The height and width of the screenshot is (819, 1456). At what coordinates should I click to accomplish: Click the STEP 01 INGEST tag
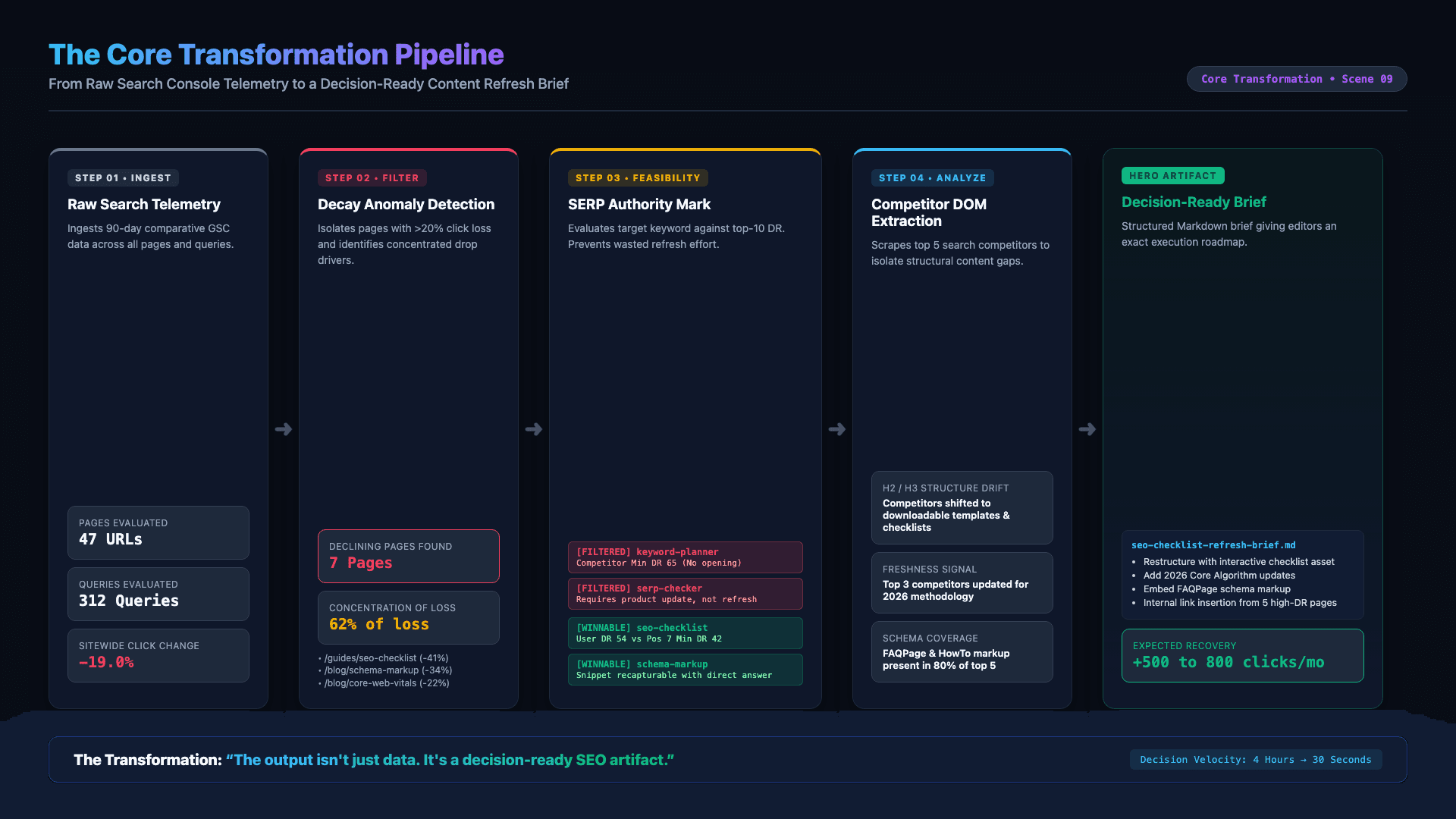pos(123,178)
